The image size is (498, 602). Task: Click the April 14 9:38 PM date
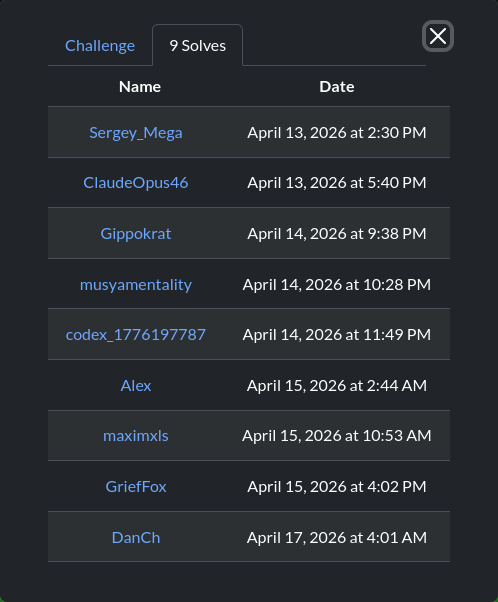click(x=337, y=234)
